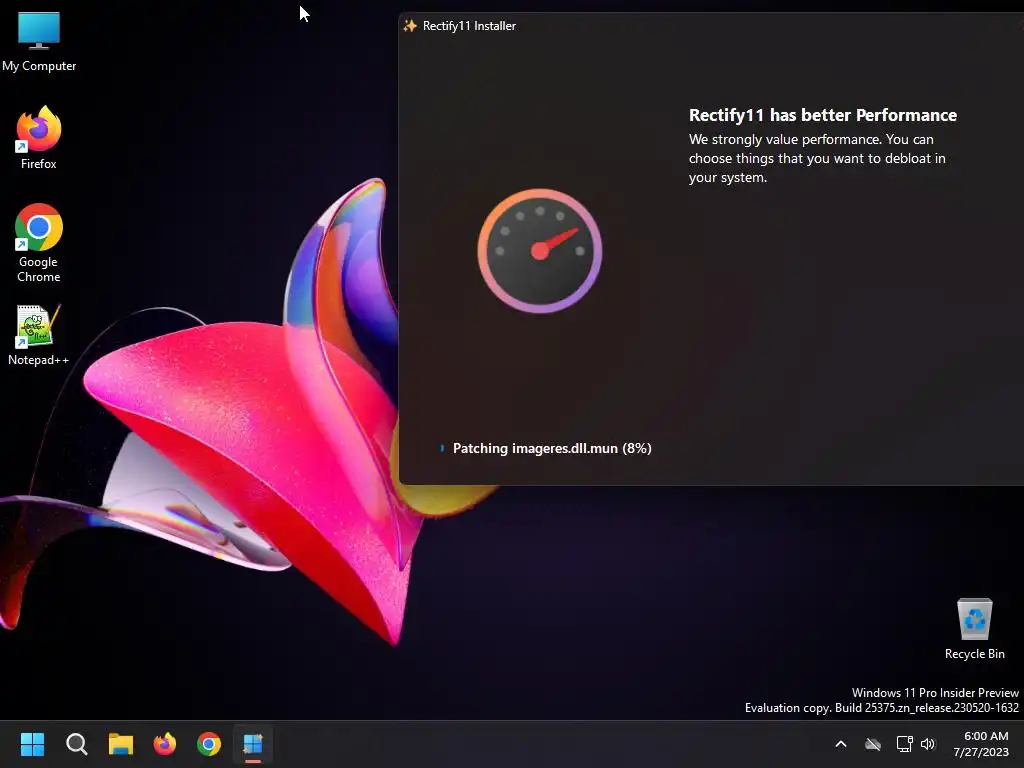This screenshot has width=1024, height=768.
Task: Click the "Rectify11 has better Performance" heading
Action: [x=823, y=116]
